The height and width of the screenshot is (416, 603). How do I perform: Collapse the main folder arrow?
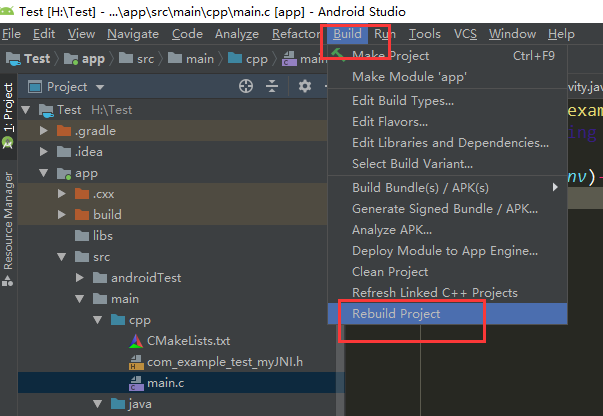(80, 299)
